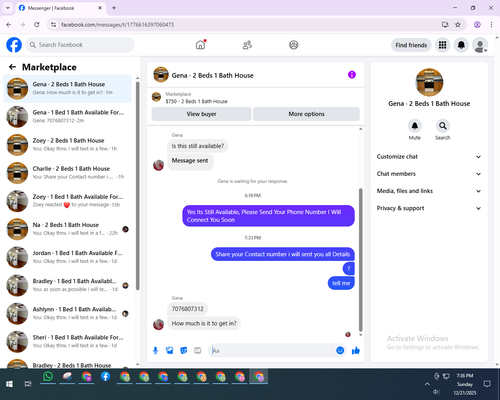Viewport: 500px width, 400px height.
Task: Select the Messenger | Facebook tab
Action: pos(60,8)
